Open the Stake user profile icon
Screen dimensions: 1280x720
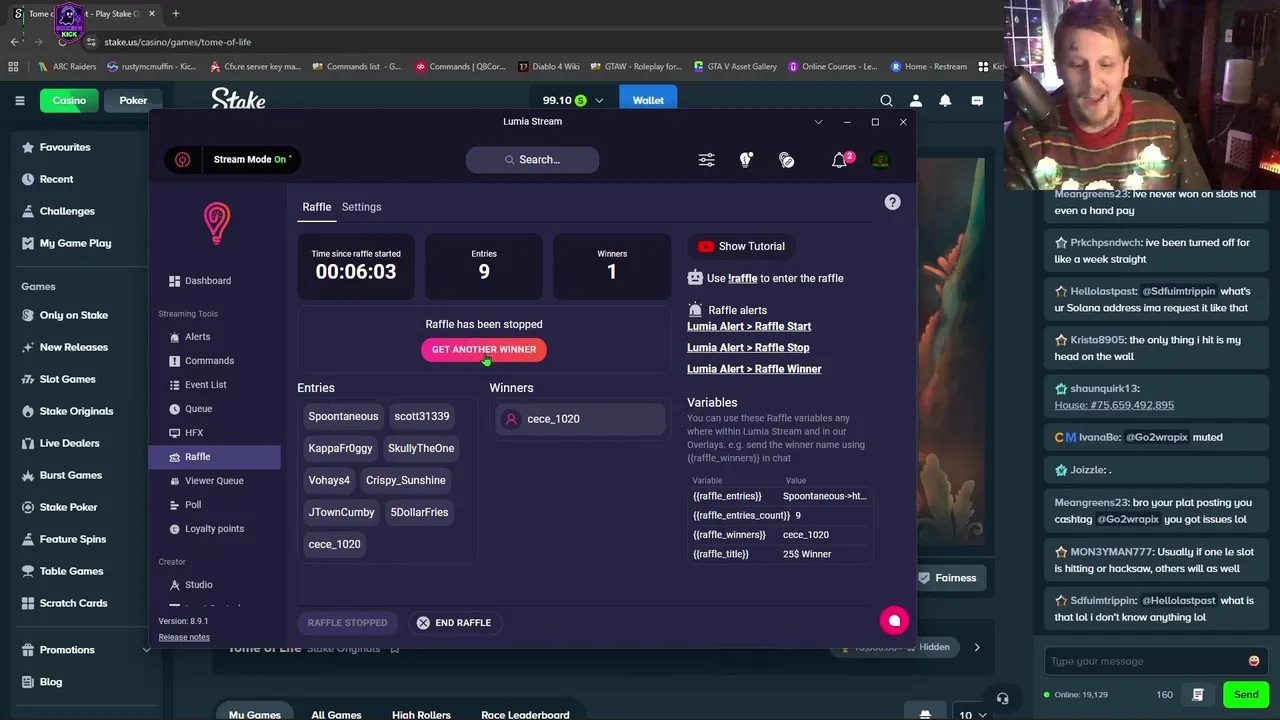915,100
